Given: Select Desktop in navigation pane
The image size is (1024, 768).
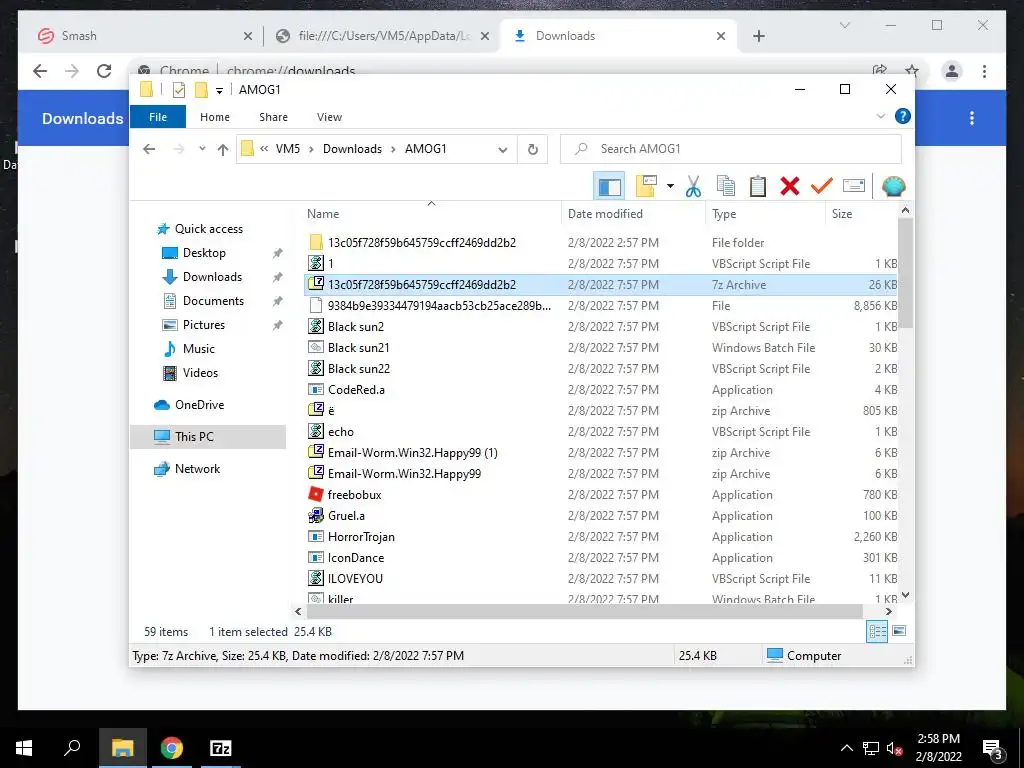Looking at the screenshot, I should (x=204, y=253).
